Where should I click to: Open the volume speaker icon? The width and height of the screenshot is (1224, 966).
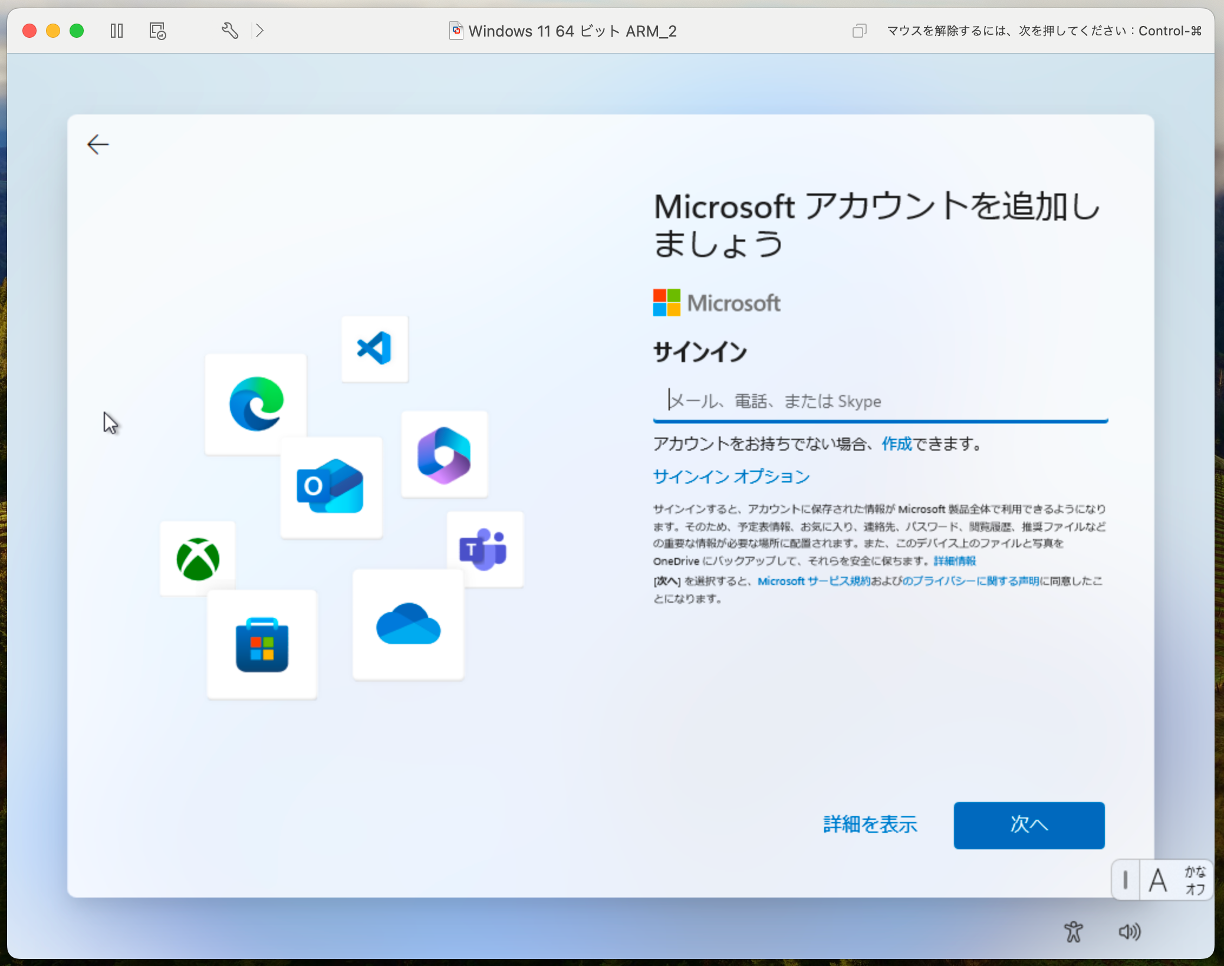coord(1129,932)
